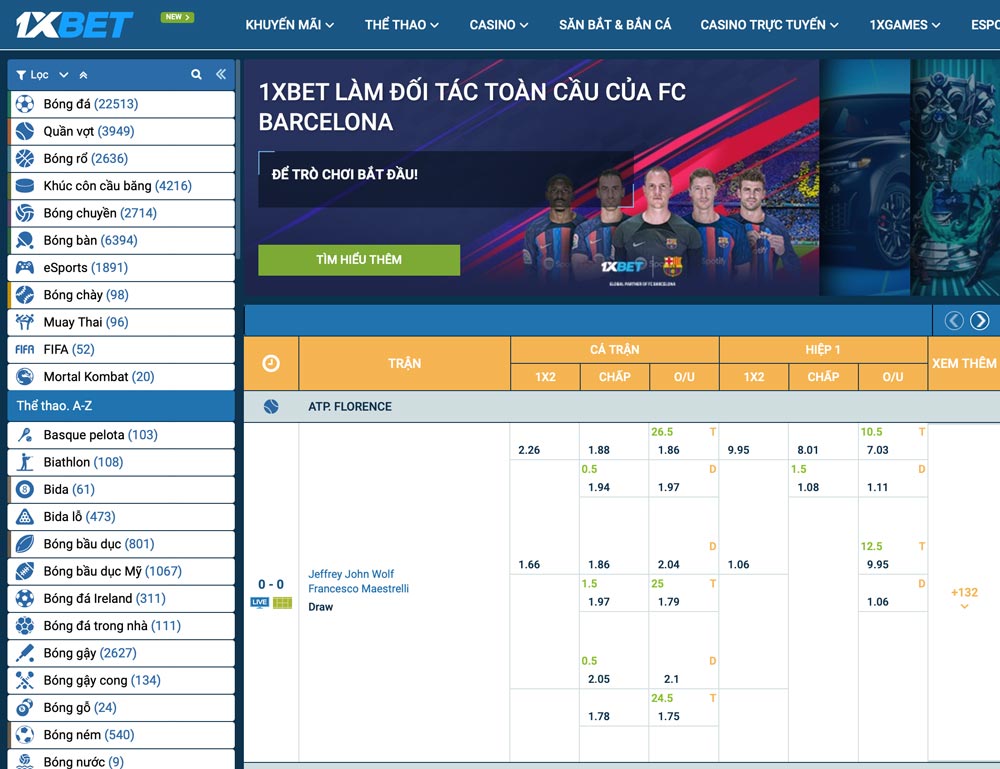The width and height of the screenshot is (1000, 769).
Task: Select the Bóng chuyền volleyball icon
Action: 25,213
